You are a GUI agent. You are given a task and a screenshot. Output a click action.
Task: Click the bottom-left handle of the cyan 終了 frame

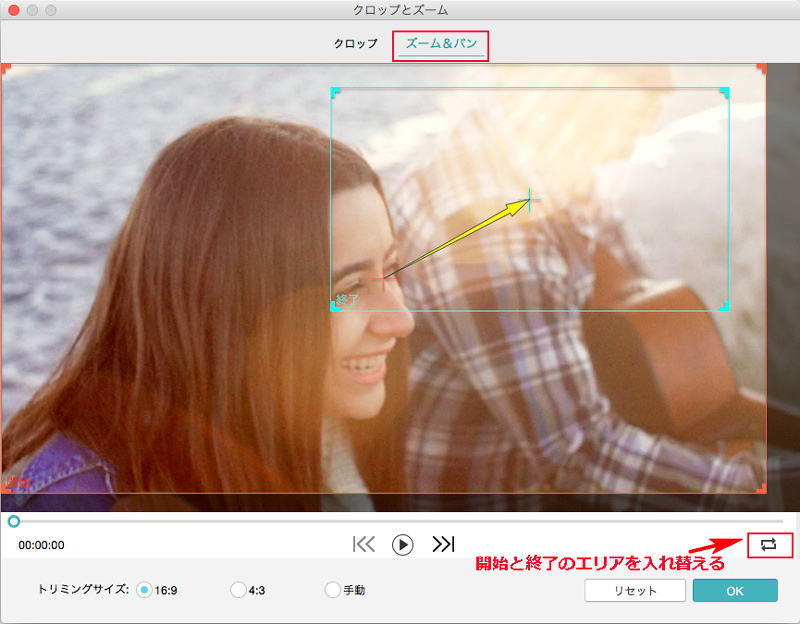click(335, 306)
